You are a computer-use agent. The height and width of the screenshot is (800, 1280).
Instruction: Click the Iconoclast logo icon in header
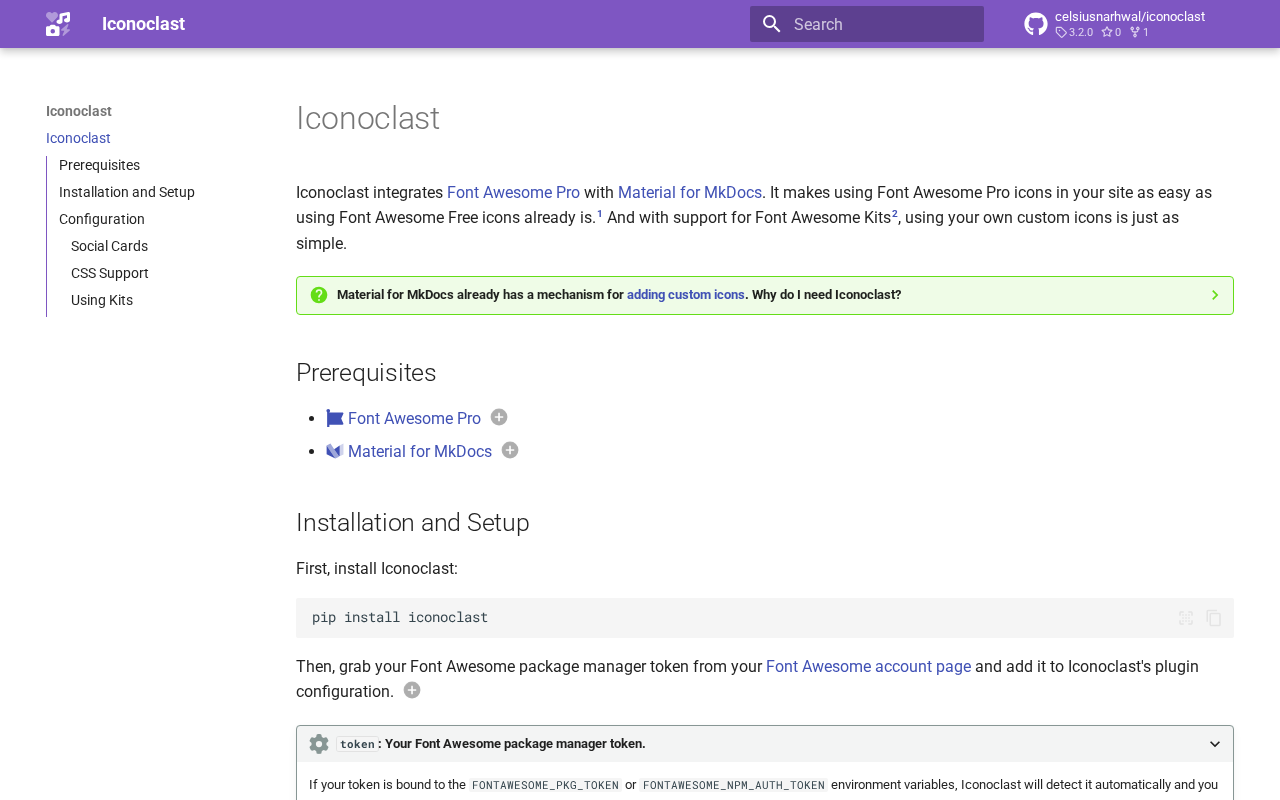[58, 24]
